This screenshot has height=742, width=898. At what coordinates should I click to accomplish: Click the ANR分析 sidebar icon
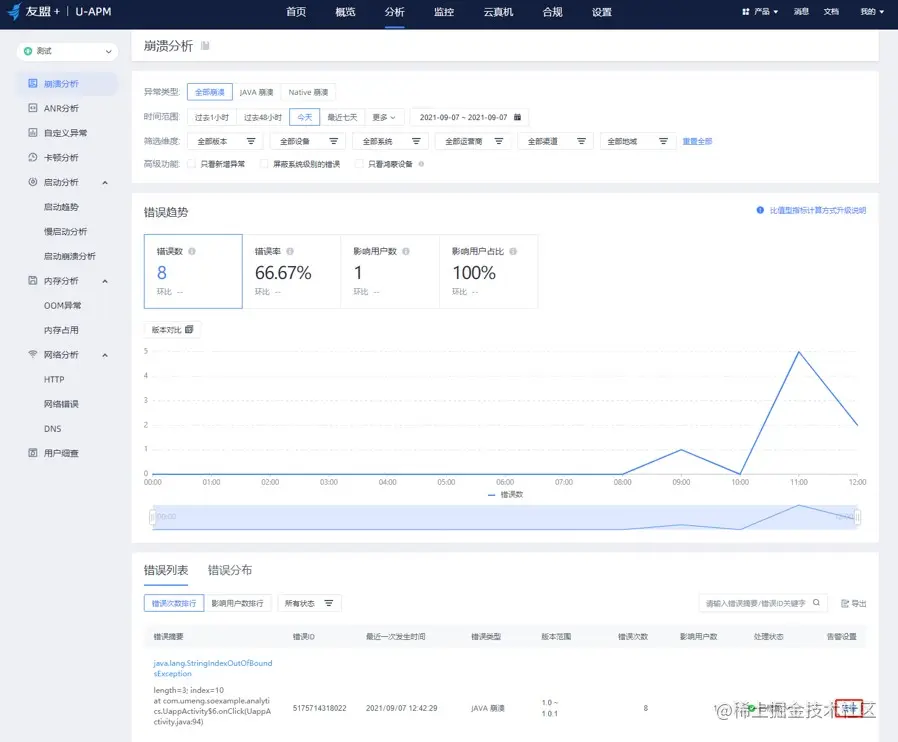tap(33, 108)
